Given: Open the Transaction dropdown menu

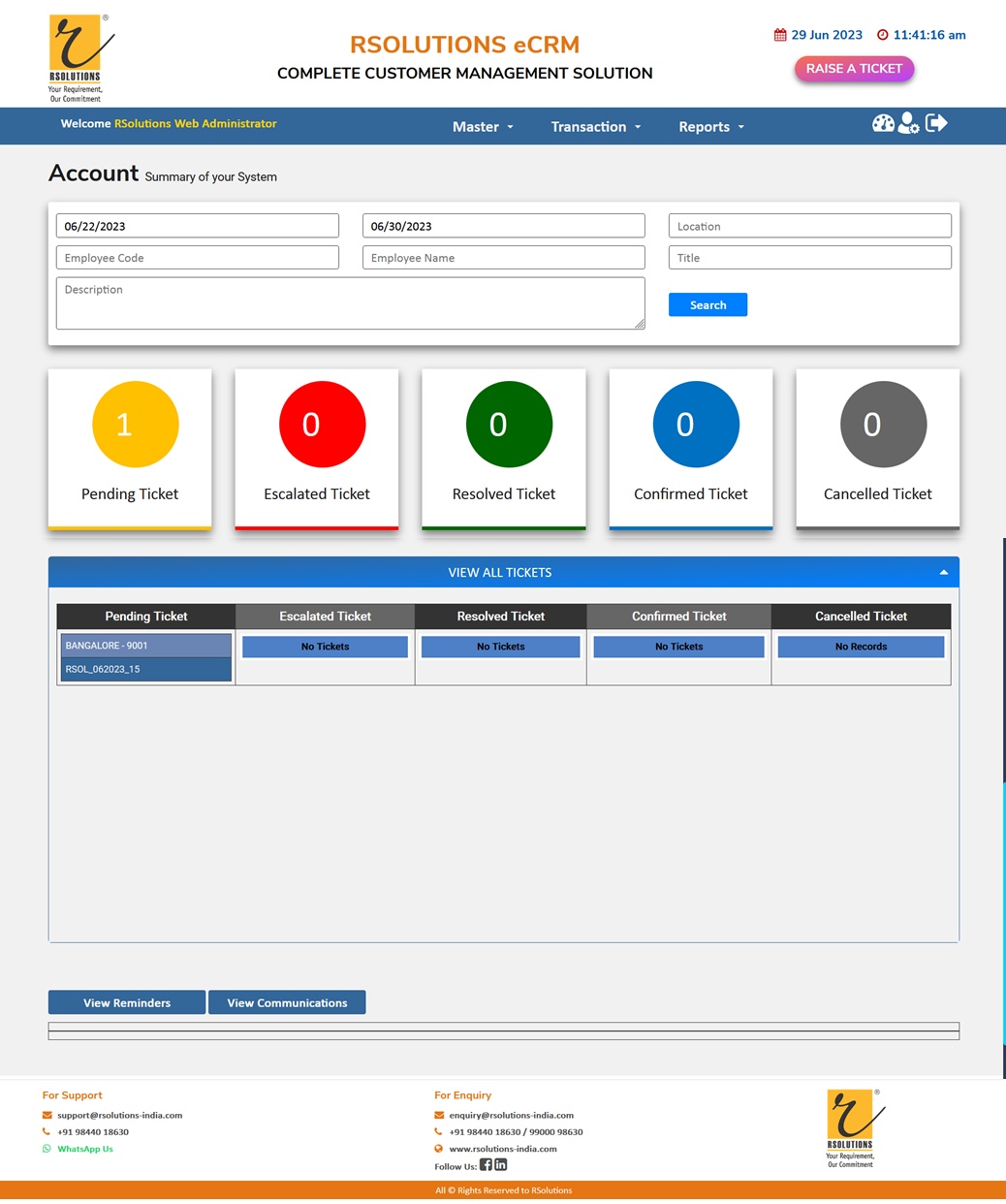Looking at the screenshot, I should pos(595,127).
